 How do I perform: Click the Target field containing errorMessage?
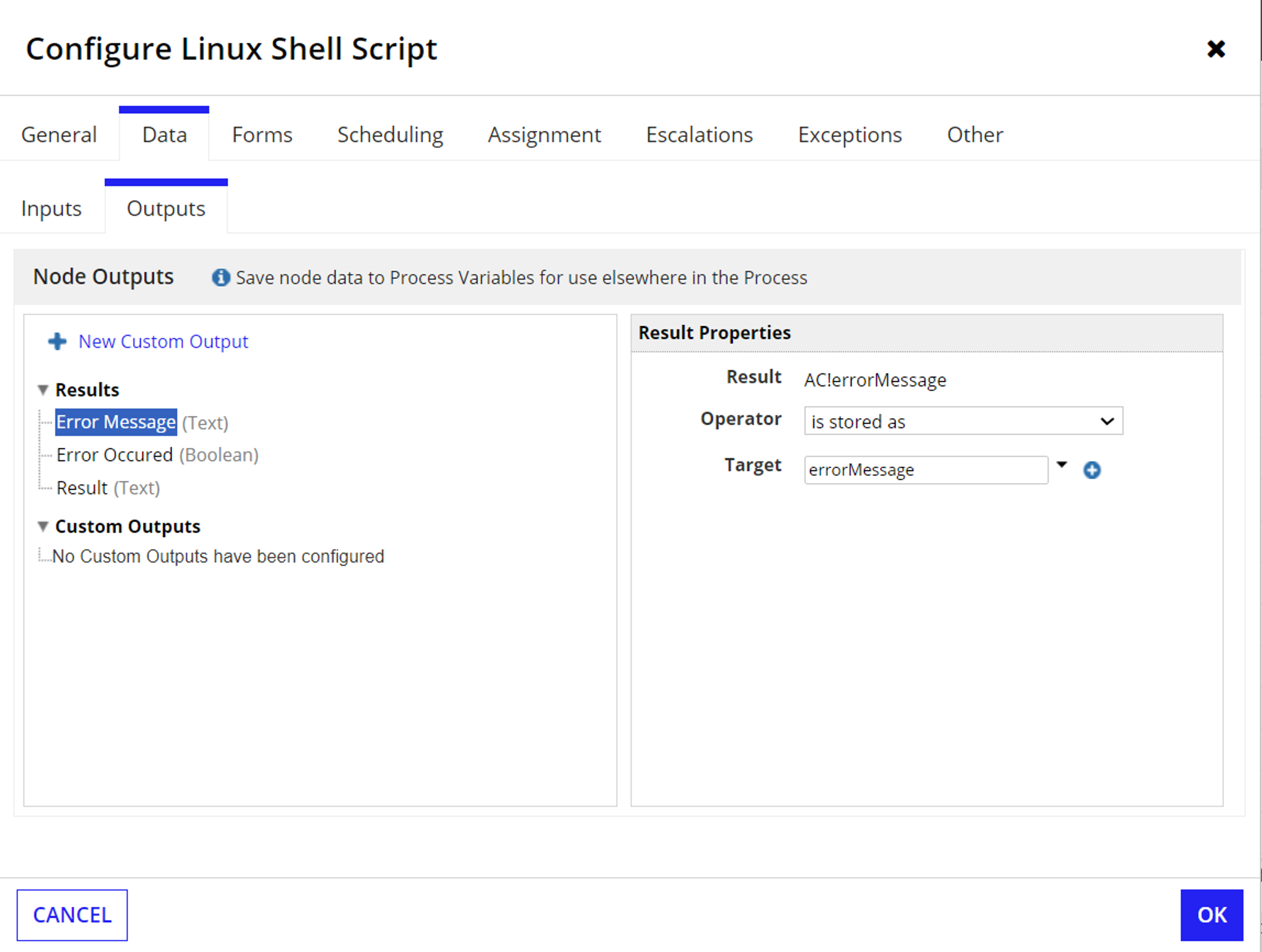point(926,470)
